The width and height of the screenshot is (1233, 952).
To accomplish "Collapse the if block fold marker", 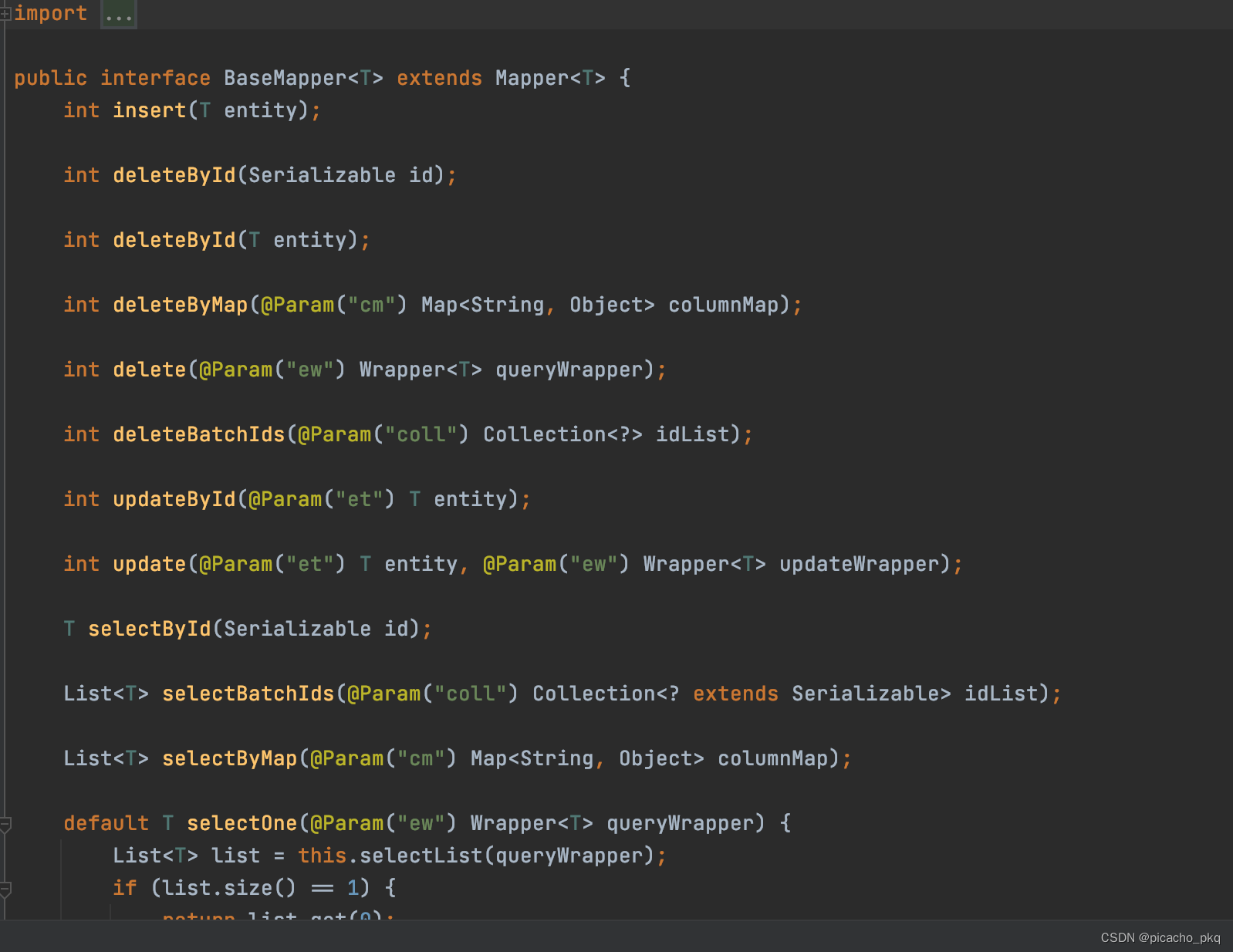I will pos(5,889).
